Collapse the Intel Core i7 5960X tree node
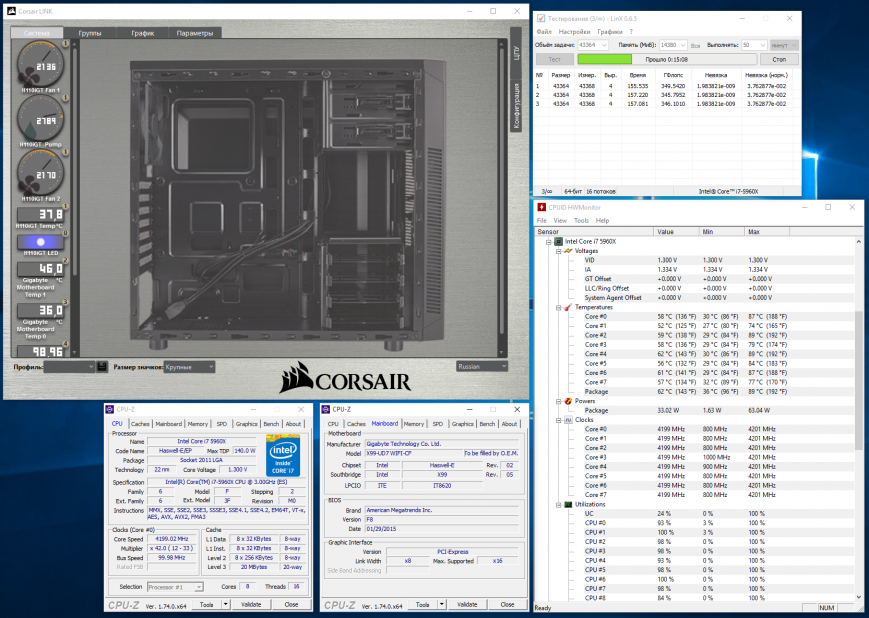 point(549,242)
